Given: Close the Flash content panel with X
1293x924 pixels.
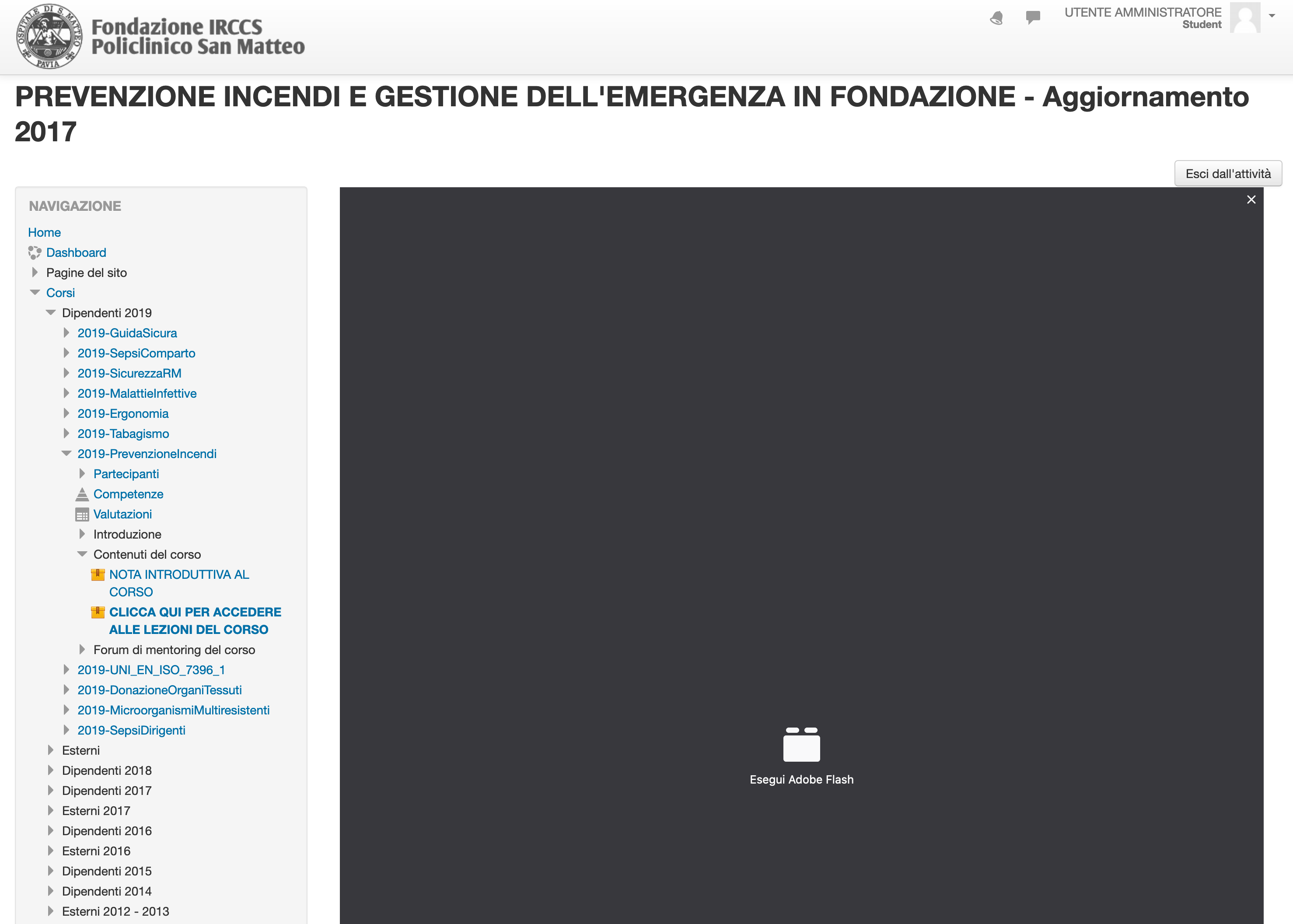Looking at the screenshot, I should (x=1251, y=199).
